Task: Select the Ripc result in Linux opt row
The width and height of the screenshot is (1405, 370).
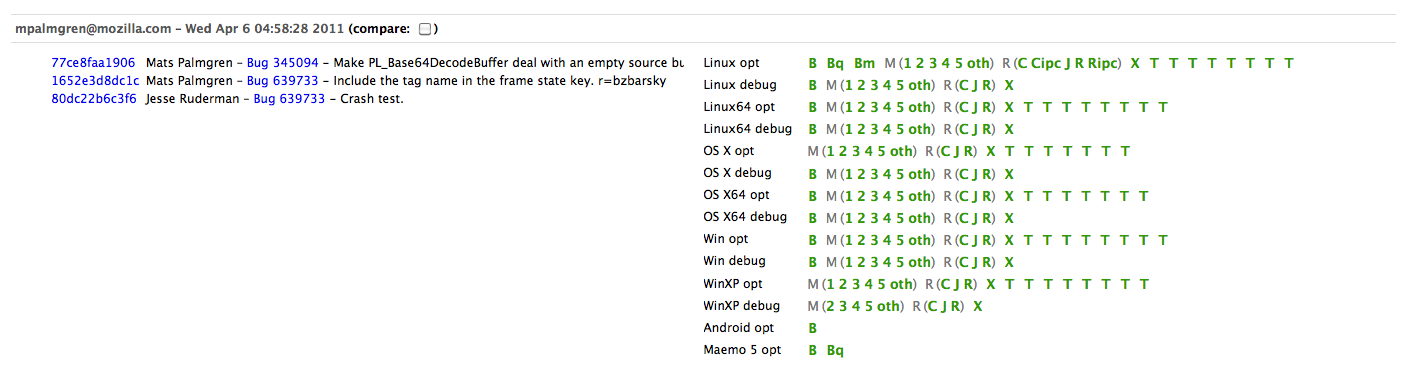Action: (x=1103, y=63)
